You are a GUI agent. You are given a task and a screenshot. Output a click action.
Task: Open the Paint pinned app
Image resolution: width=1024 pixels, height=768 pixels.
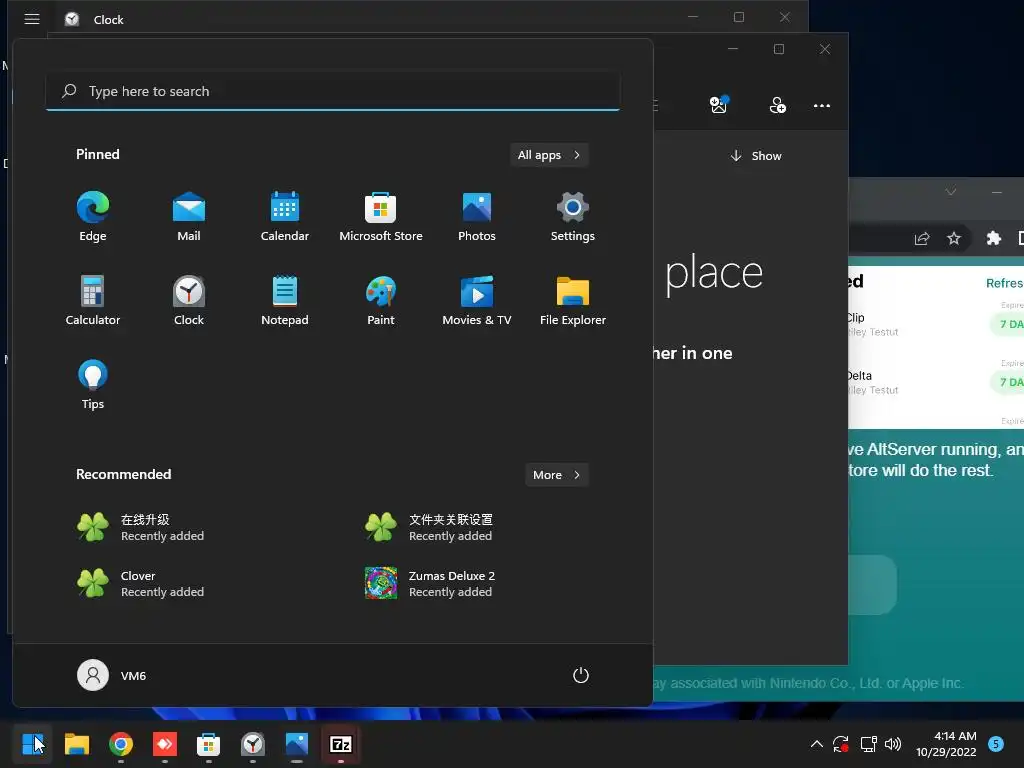(x=381, y=300)
